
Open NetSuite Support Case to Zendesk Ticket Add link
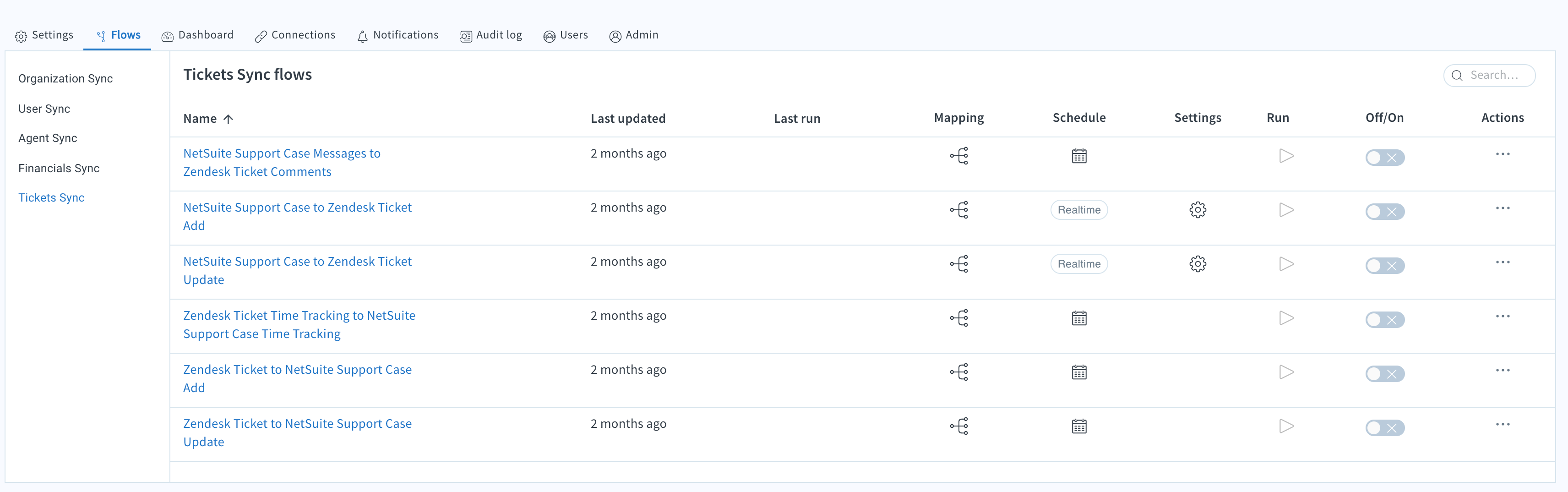(298, 217)
